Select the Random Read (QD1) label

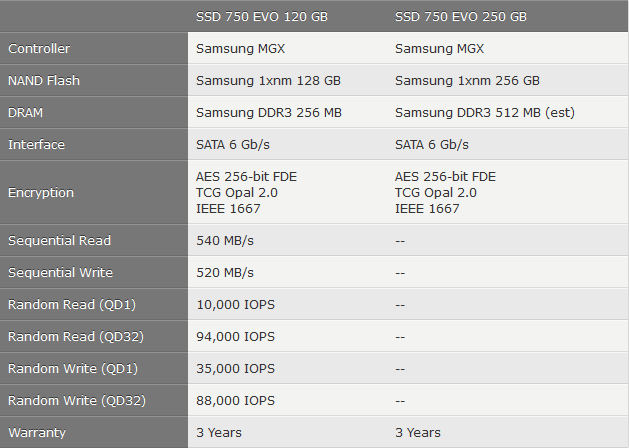point(72,305)
